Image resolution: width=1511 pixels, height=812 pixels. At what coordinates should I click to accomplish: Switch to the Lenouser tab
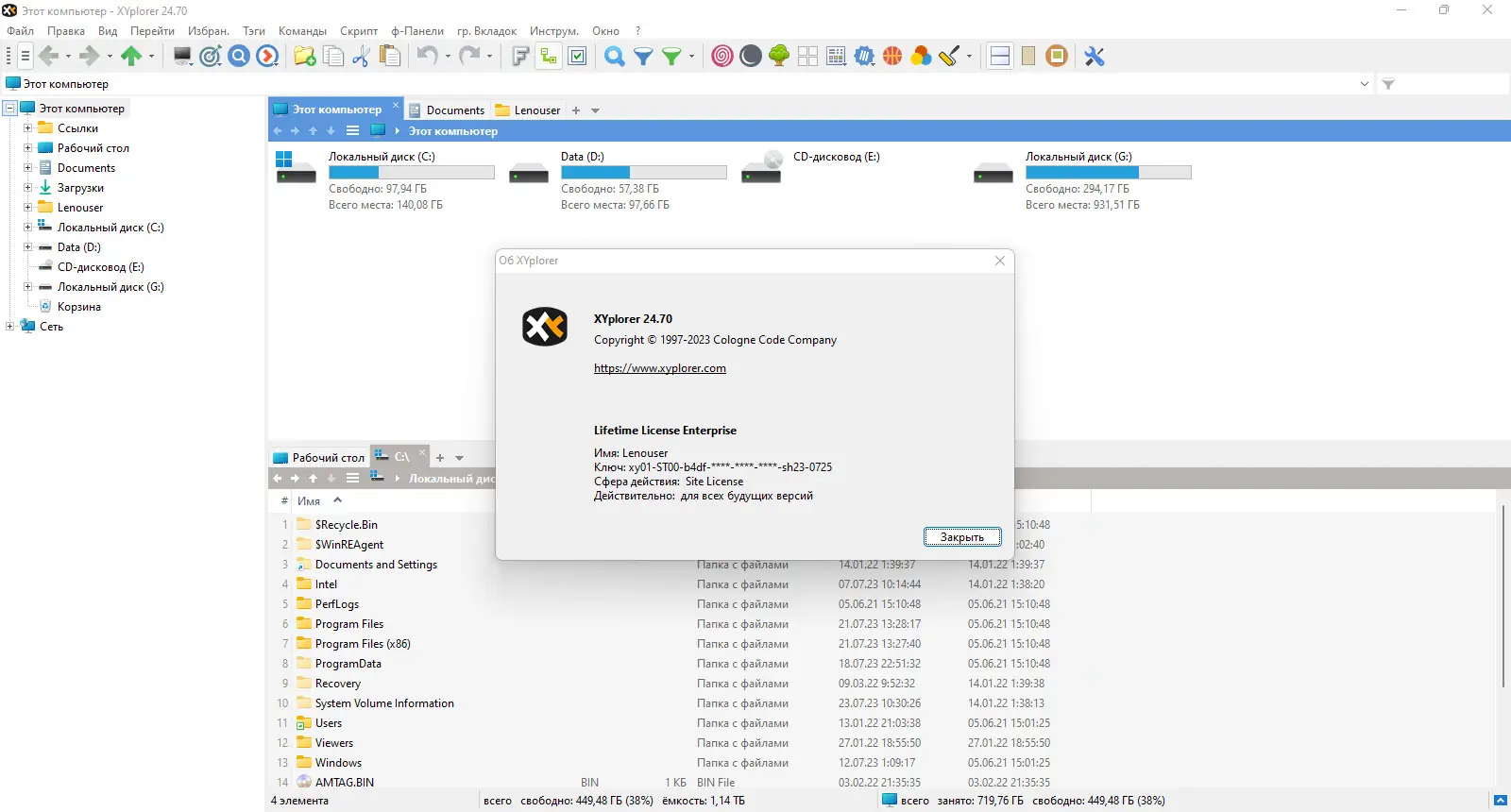pos(528,110)
